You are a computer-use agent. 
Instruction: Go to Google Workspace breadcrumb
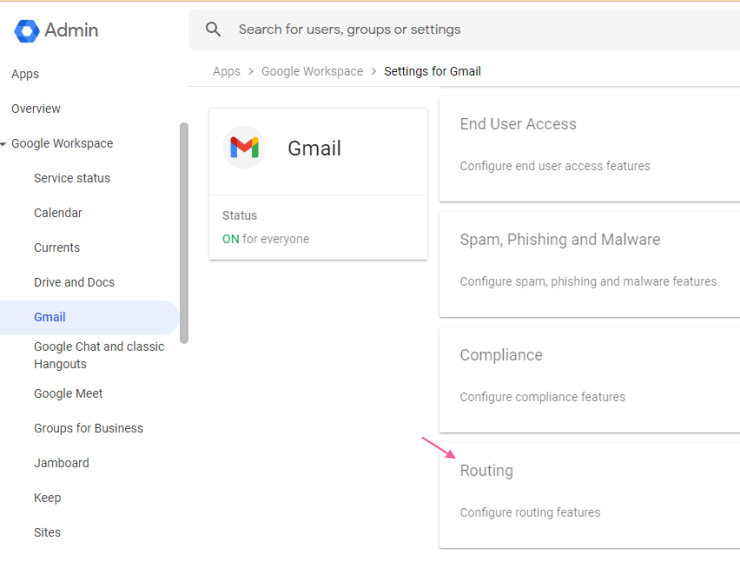click(x=312, y=71)
